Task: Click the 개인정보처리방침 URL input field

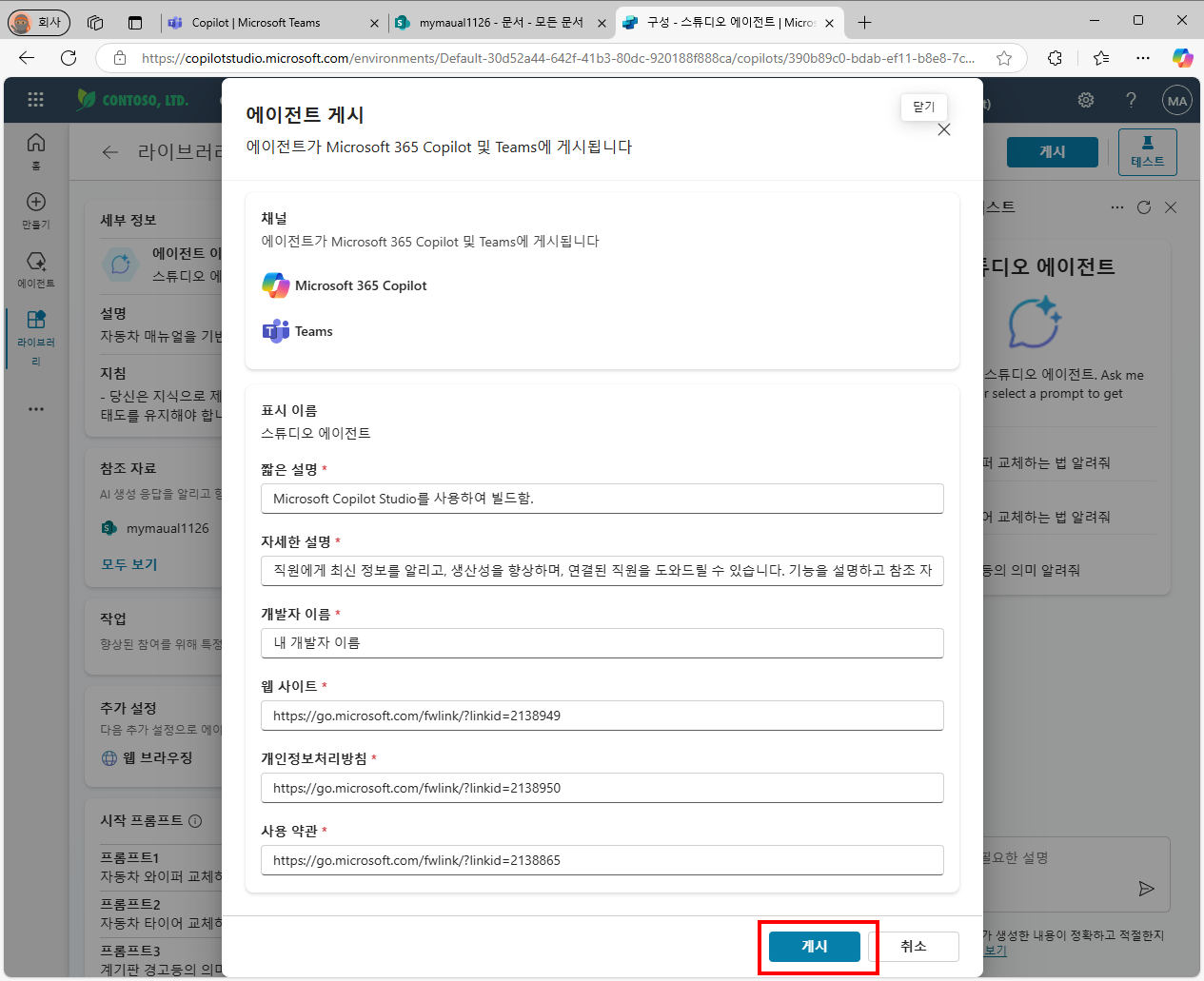Action: 602,788
